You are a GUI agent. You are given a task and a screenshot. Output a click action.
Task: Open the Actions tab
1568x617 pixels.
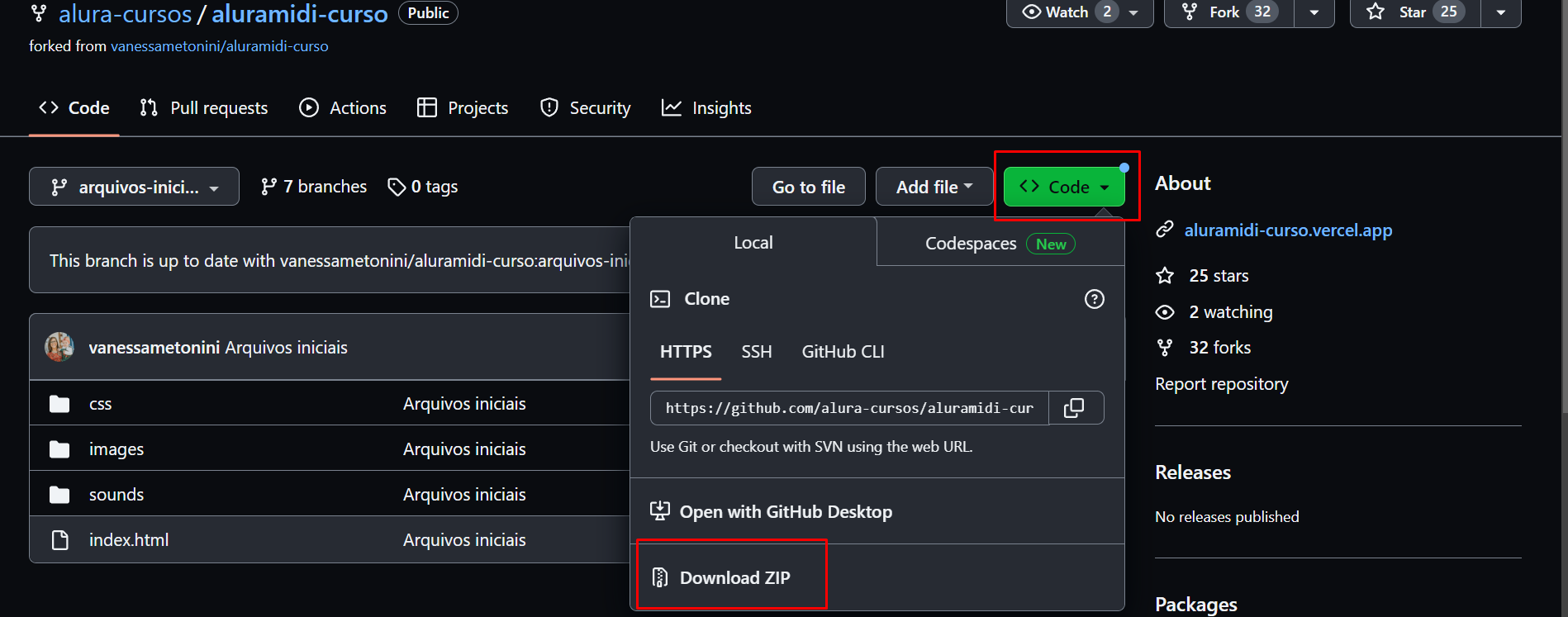343,108
